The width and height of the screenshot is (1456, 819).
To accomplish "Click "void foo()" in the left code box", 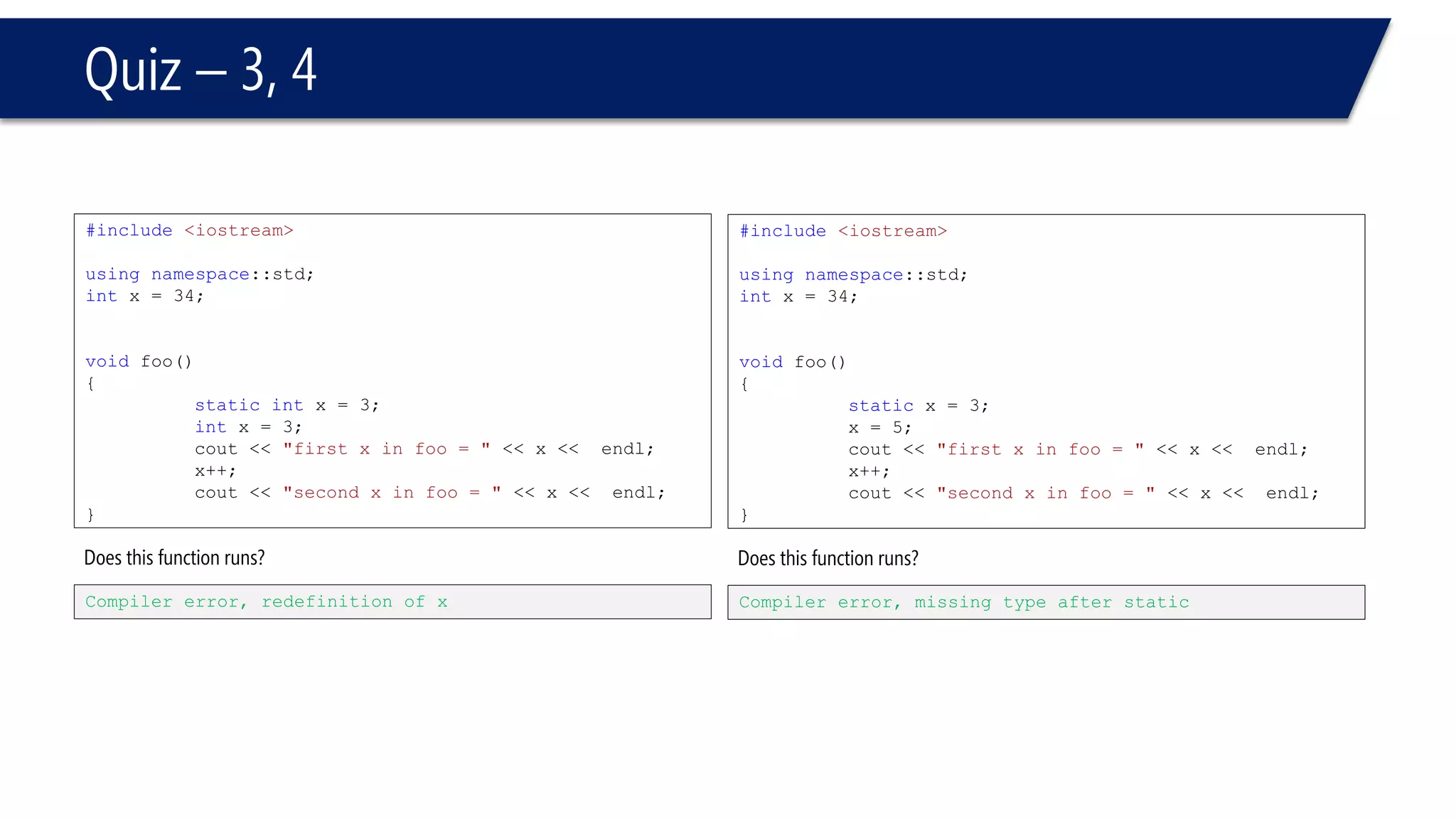I will point(139,361).
